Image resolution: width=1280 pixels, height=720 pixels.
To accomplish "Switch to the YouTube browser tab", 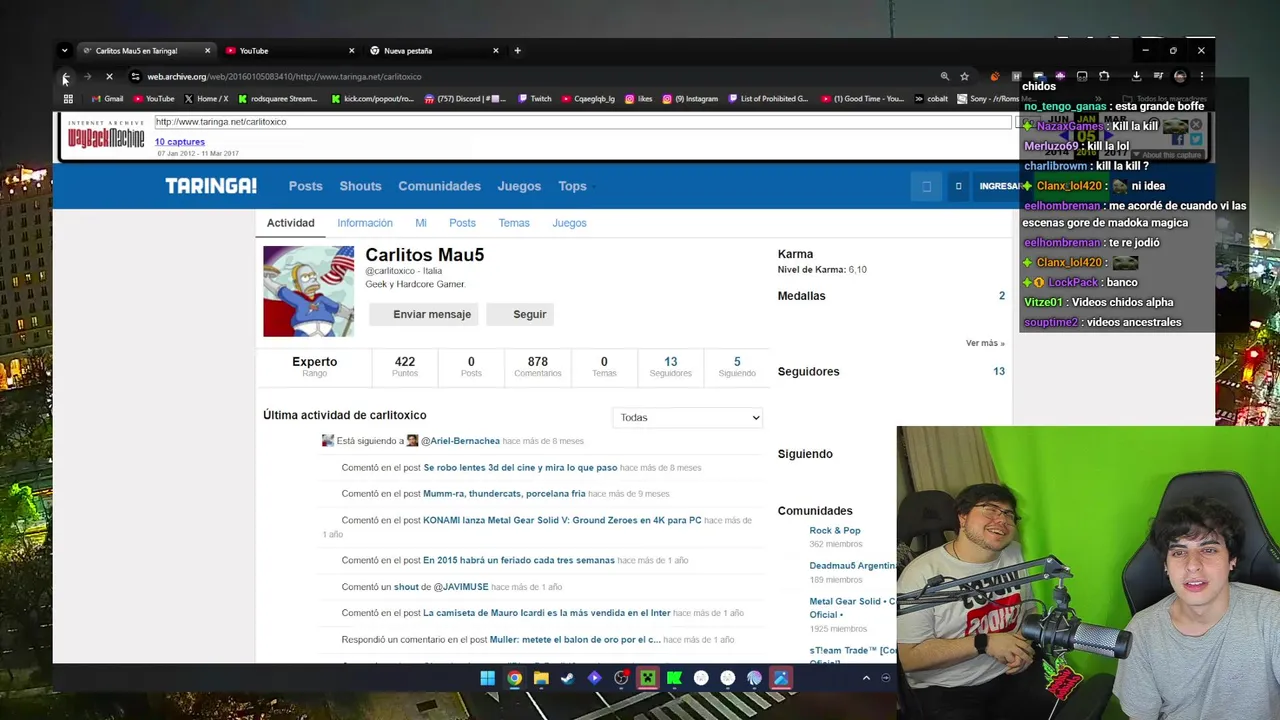I will click(290, 51).
